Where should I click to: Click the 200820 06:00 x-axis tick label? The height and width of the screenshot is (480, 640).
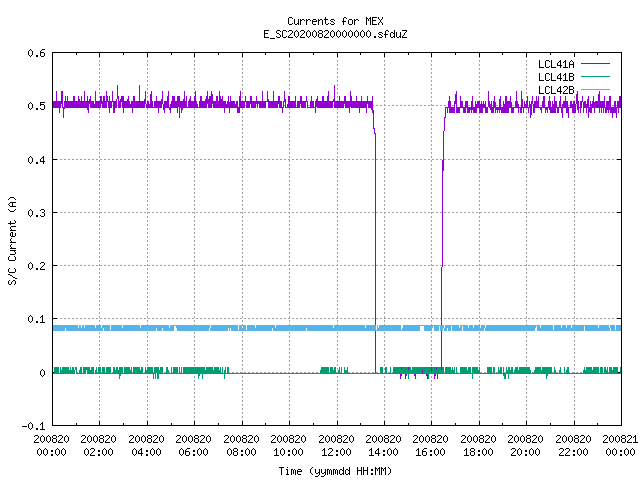click(193, 446)
